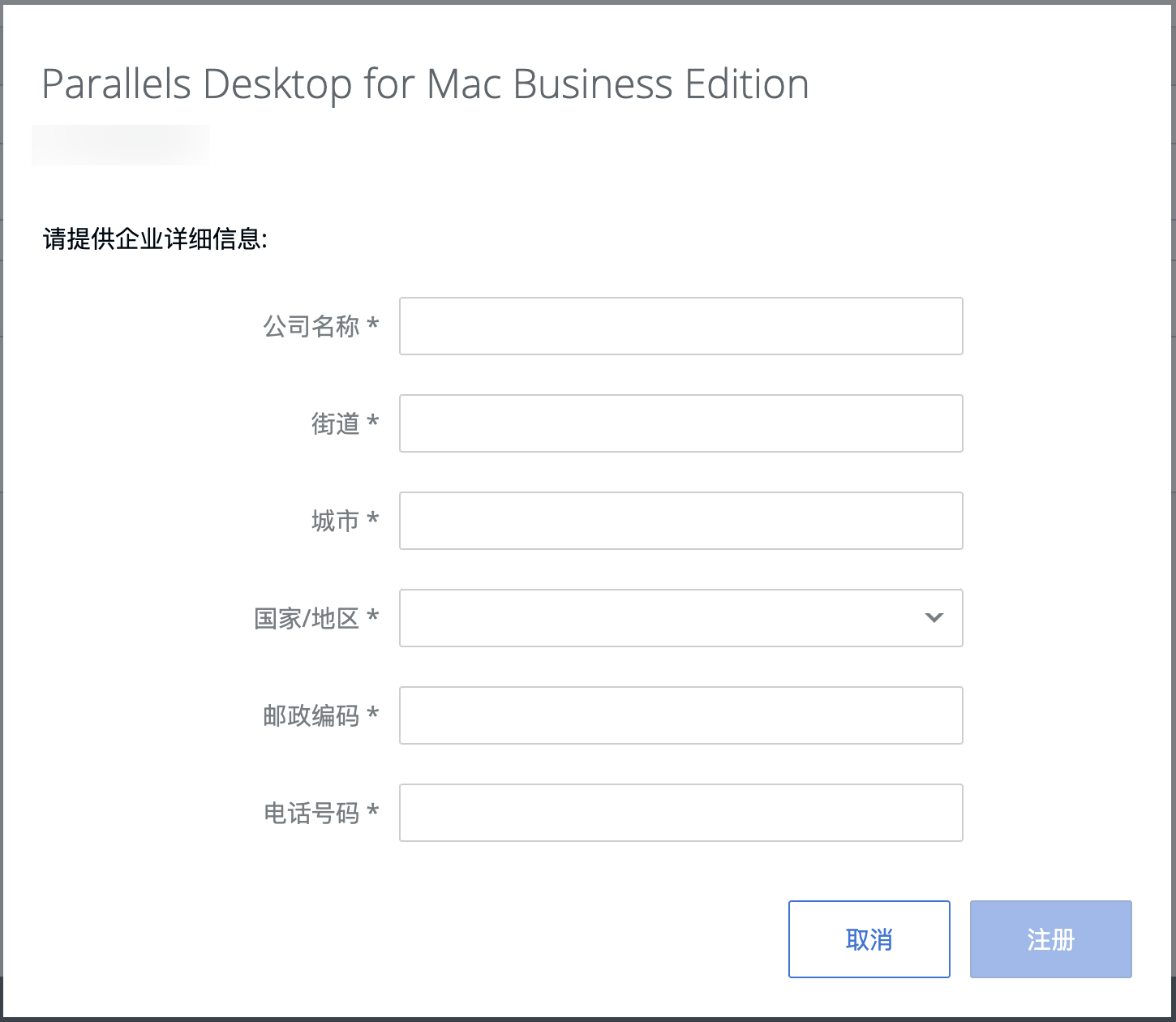Focus the 电话号码 phone number input

coord(680,813)
